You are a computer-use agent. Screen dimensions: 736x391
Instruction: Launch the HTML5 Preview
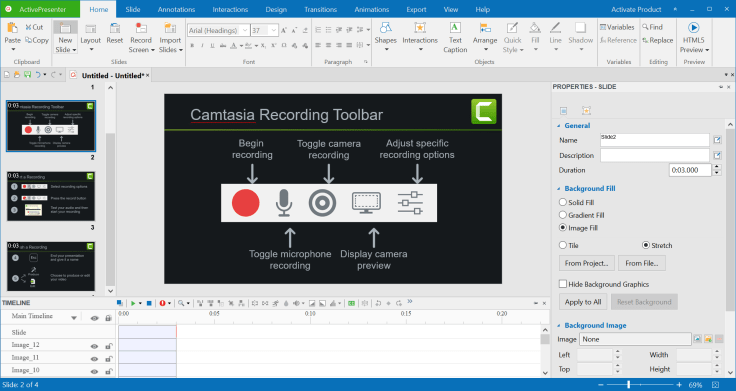(694, 37)
